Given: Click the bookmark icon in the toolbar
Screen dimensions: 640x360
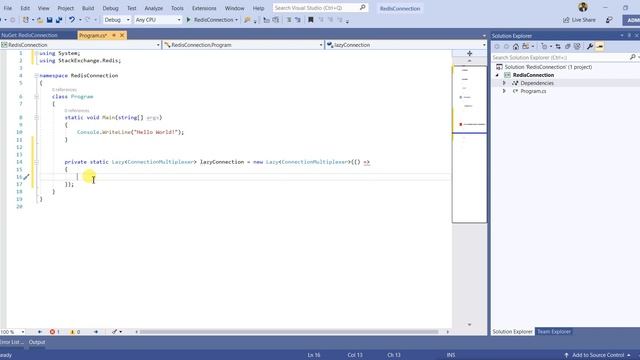Looking at the screenshot, I should 311,20.
